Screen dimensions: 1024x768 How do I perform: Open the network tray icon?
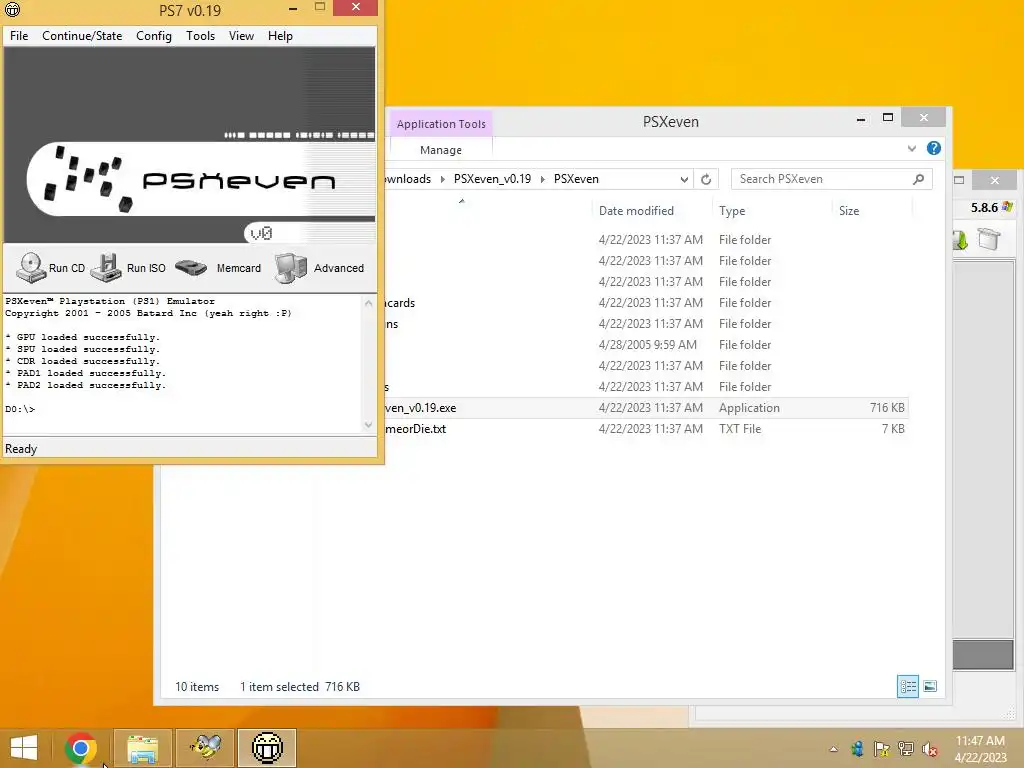point(906,749)
